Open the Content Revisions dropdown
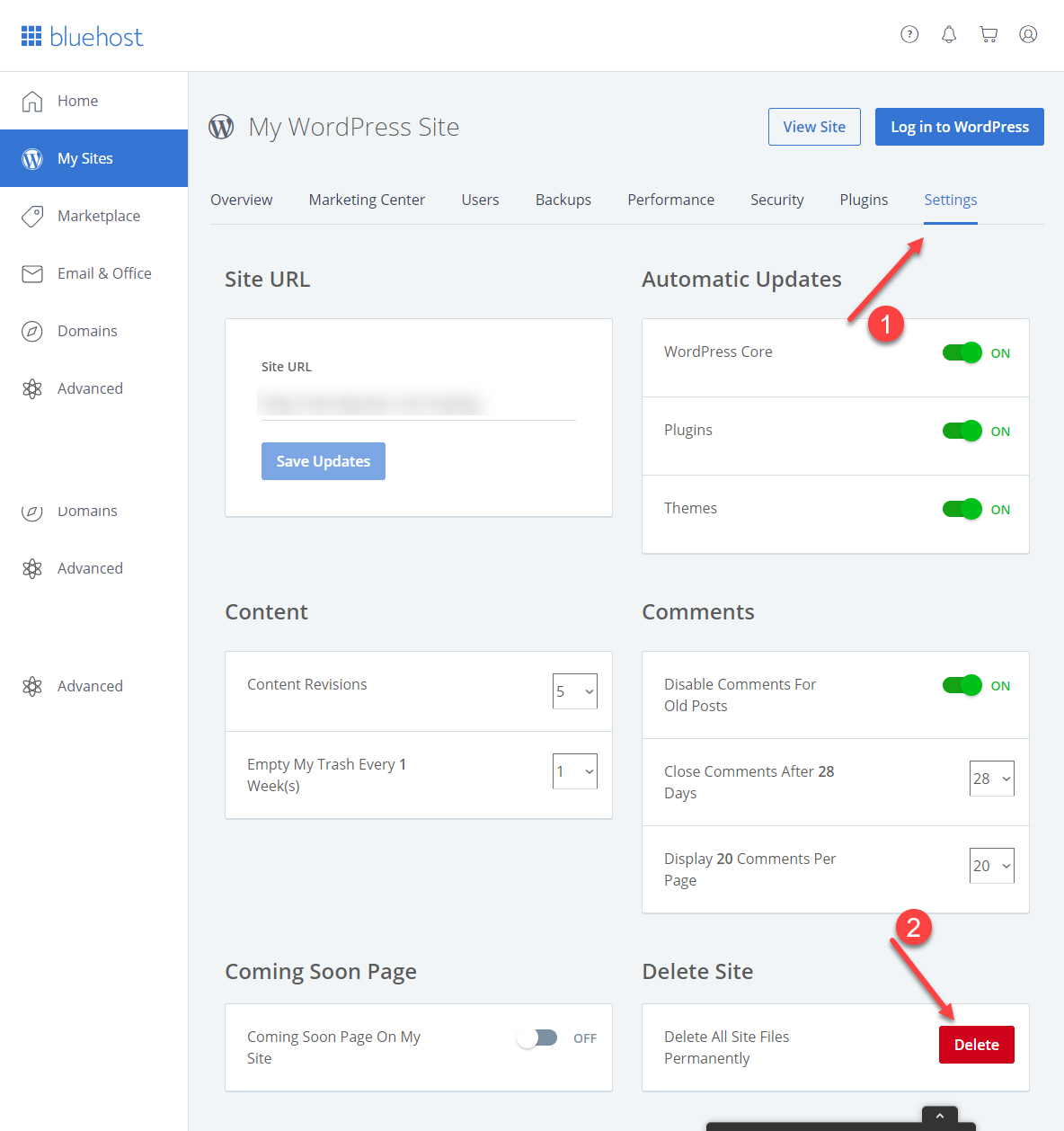The height and width of the screenshot is (1131, 1064). click(x=575, y=691)
